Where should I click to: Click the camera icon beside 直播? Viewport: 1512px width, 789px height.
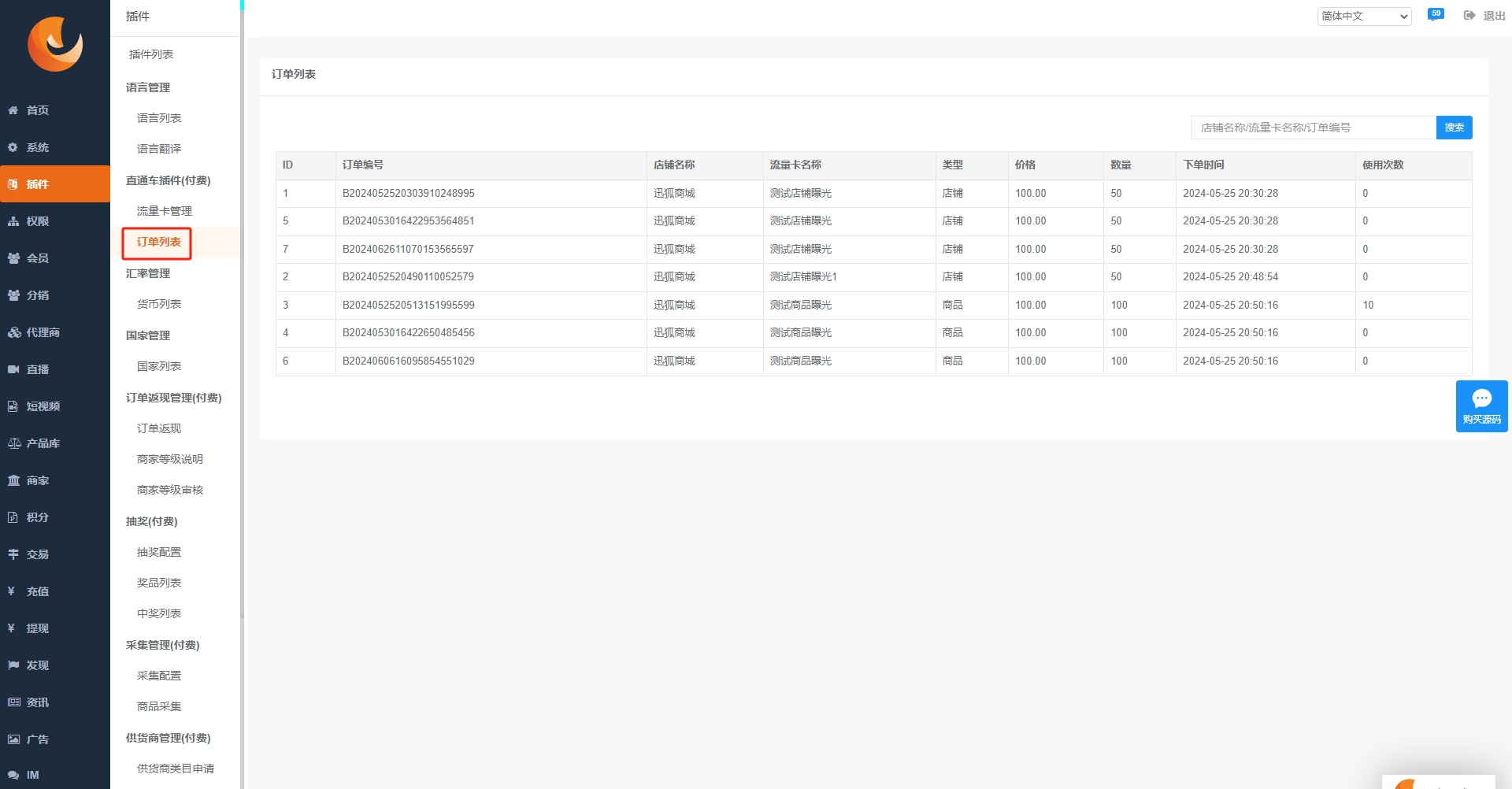(x=13, y=369)
